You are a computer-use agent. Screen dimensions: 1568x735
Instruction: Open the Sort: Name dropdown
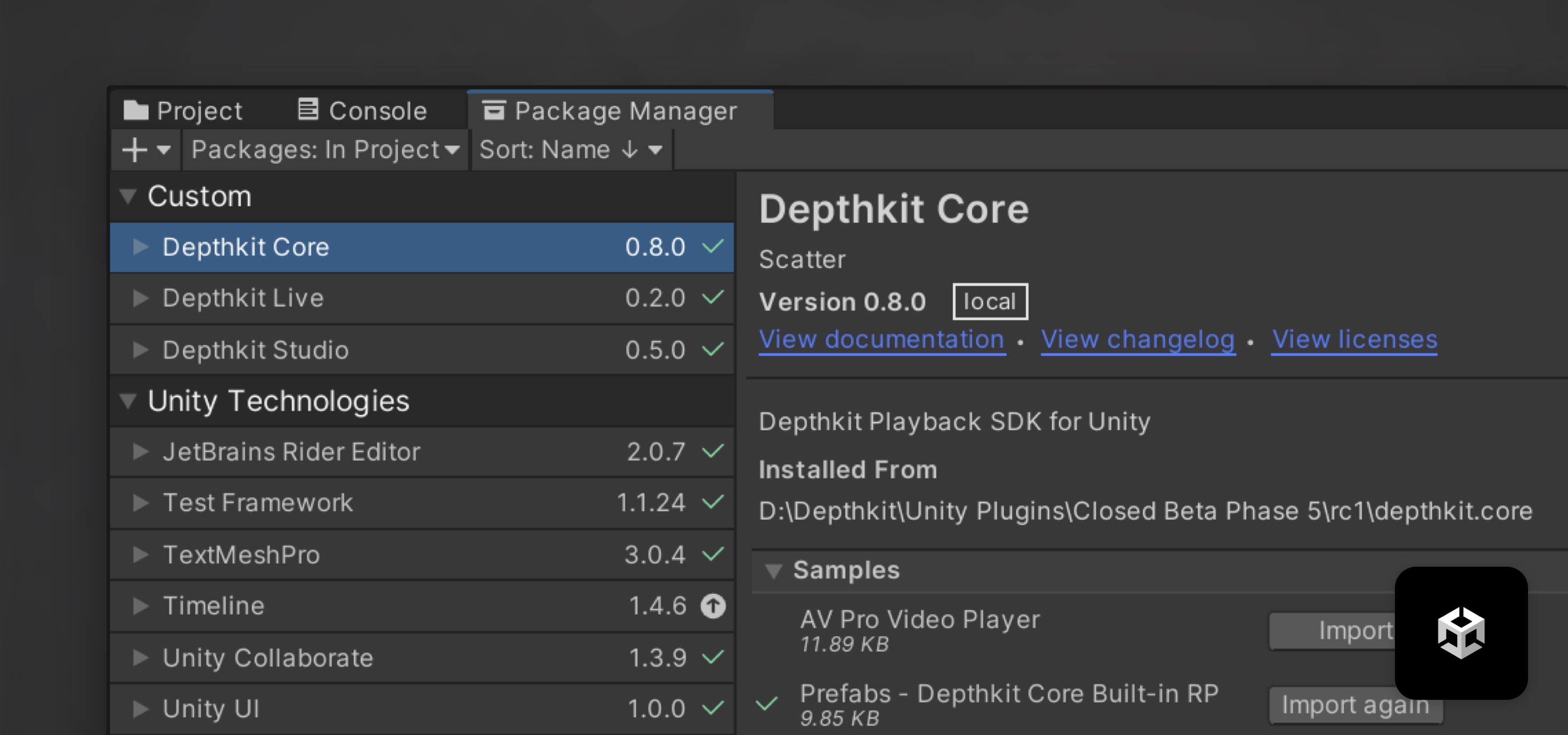point(570,150)
